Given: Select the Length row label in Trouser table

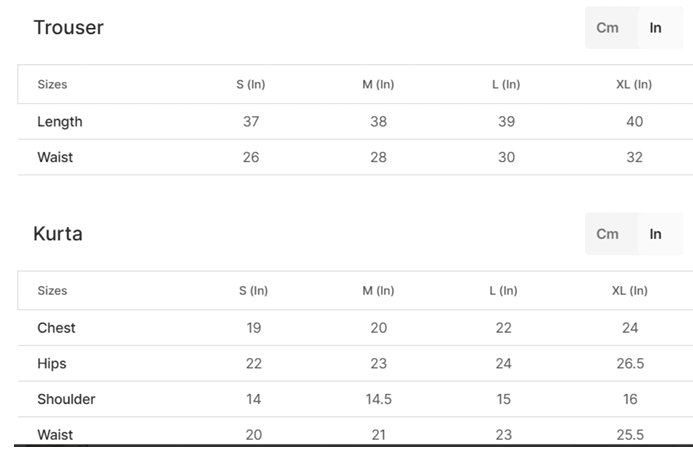Looking at the screenshot, I should (x=60, y=122).
